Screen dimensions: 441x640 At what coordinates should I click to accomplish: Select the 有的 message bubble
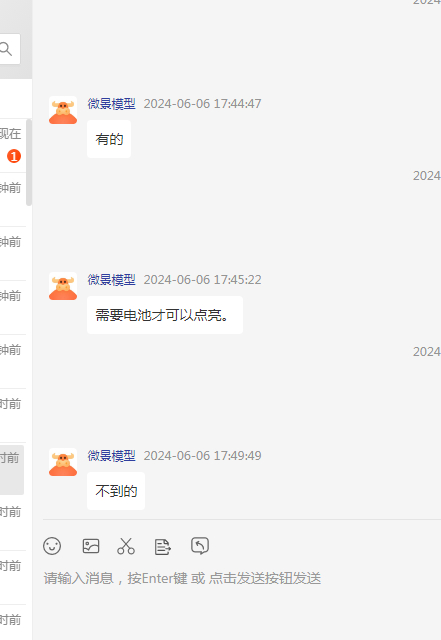[109, 139]
